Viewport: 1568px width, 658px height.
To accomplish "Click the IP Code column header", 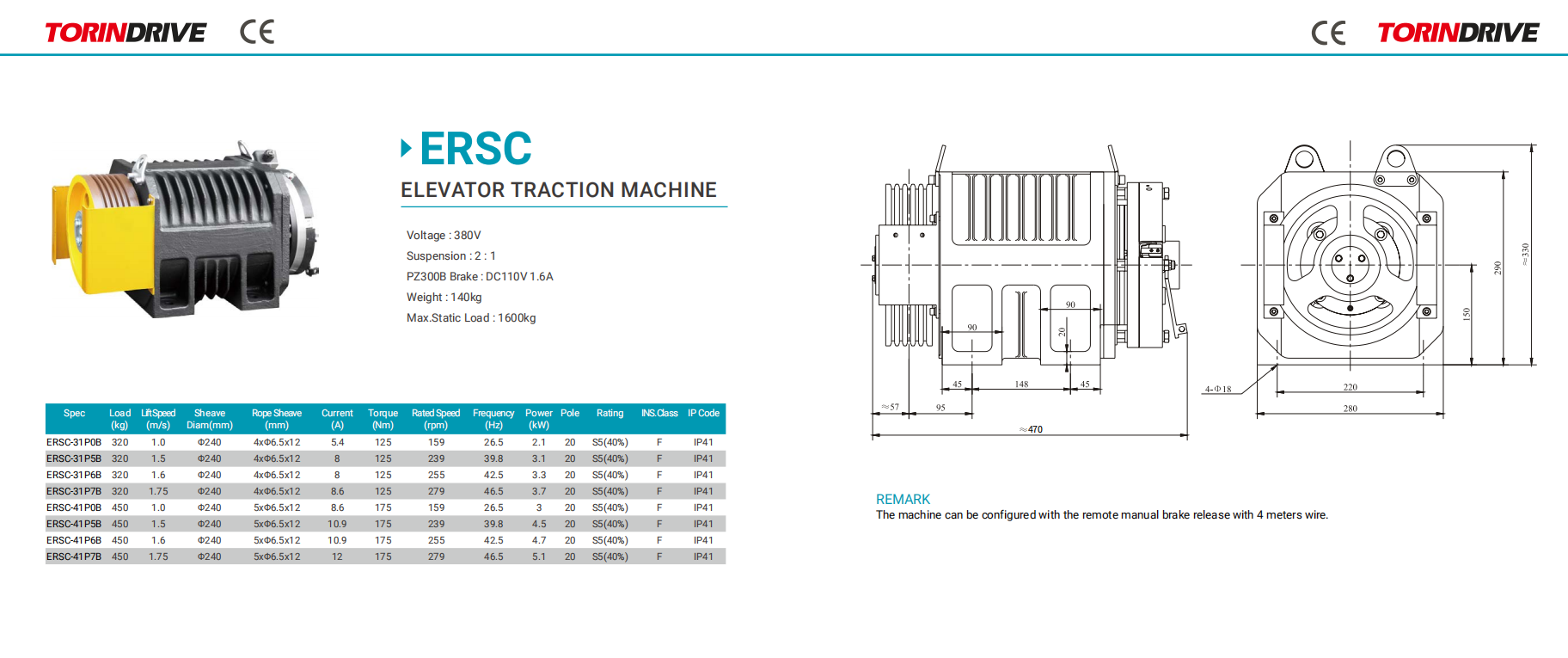I will click(x=703, y=414).
